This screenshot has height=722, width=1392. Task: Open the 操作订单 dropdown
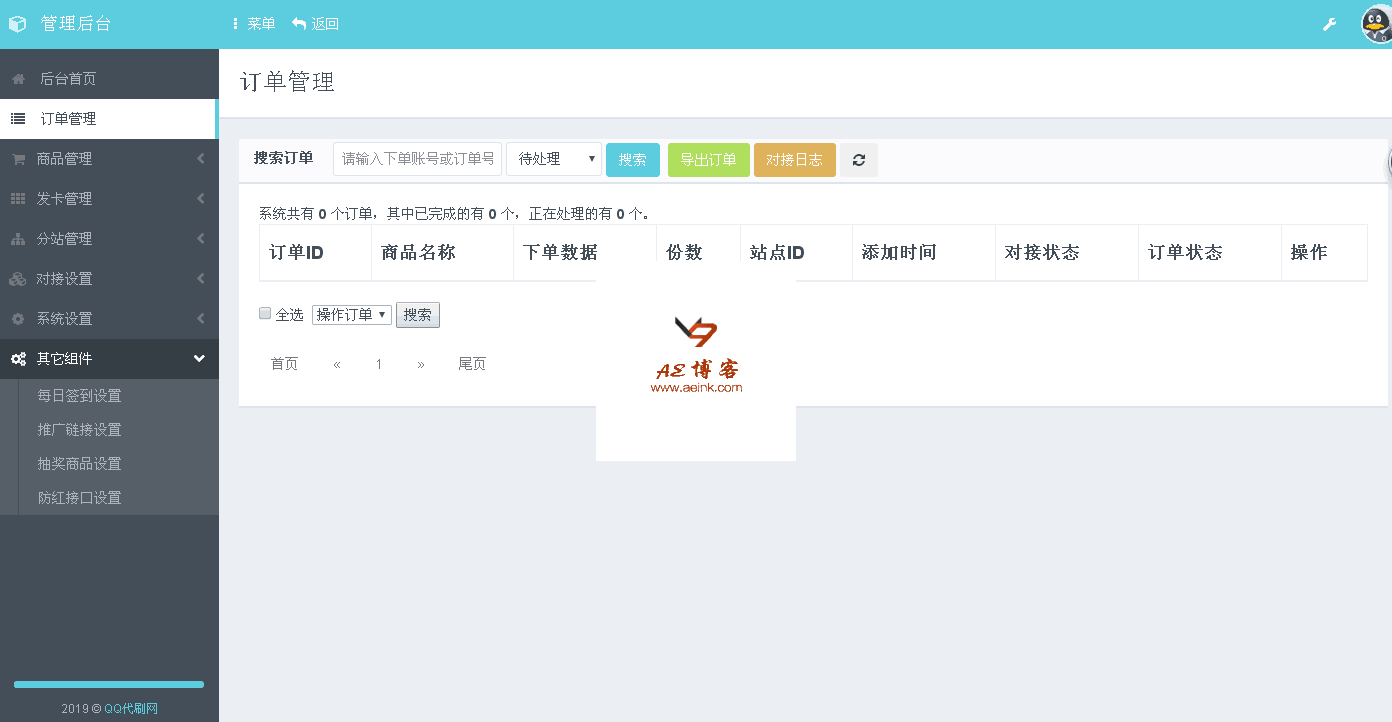[351, 315]
